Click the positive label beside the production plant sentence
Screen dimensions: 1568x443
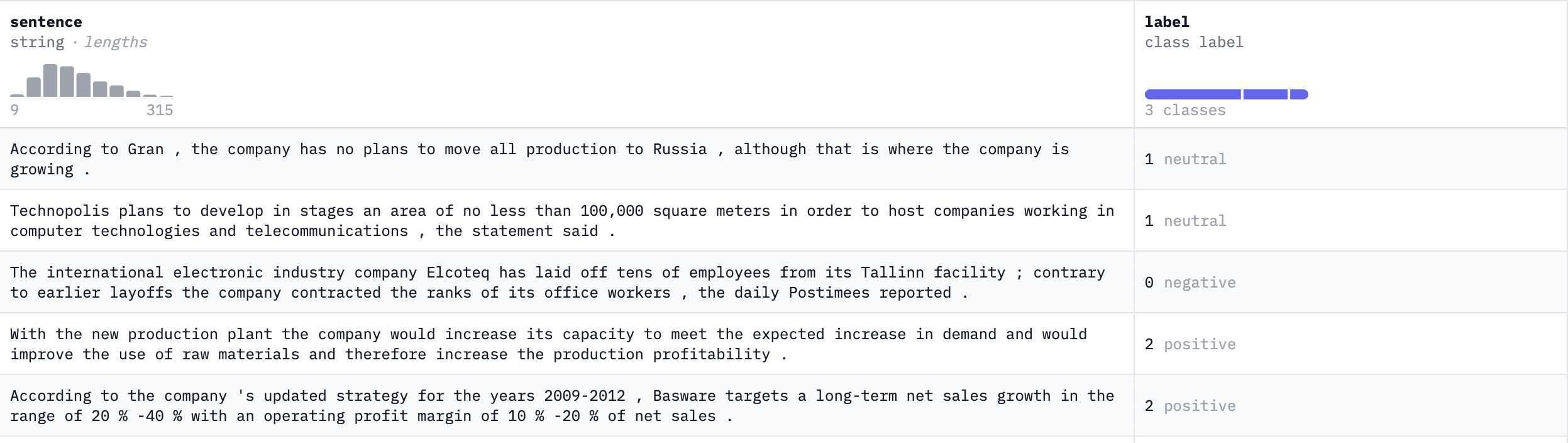click(x=1199, y=344)
